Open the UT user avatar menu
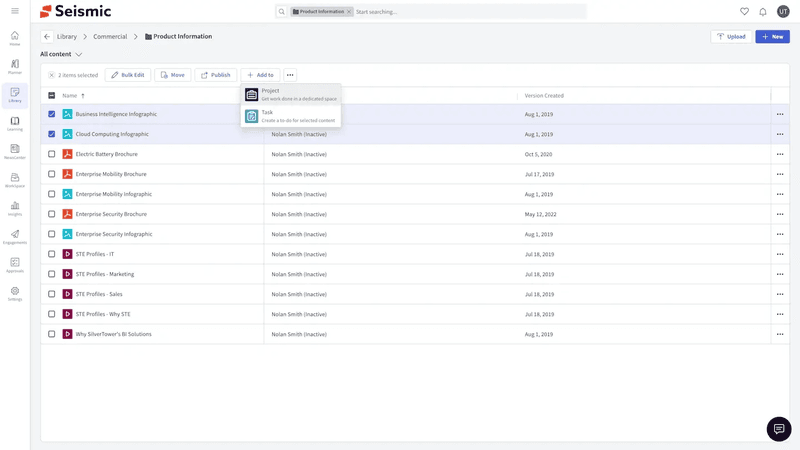800x450 pixels. 783,11
